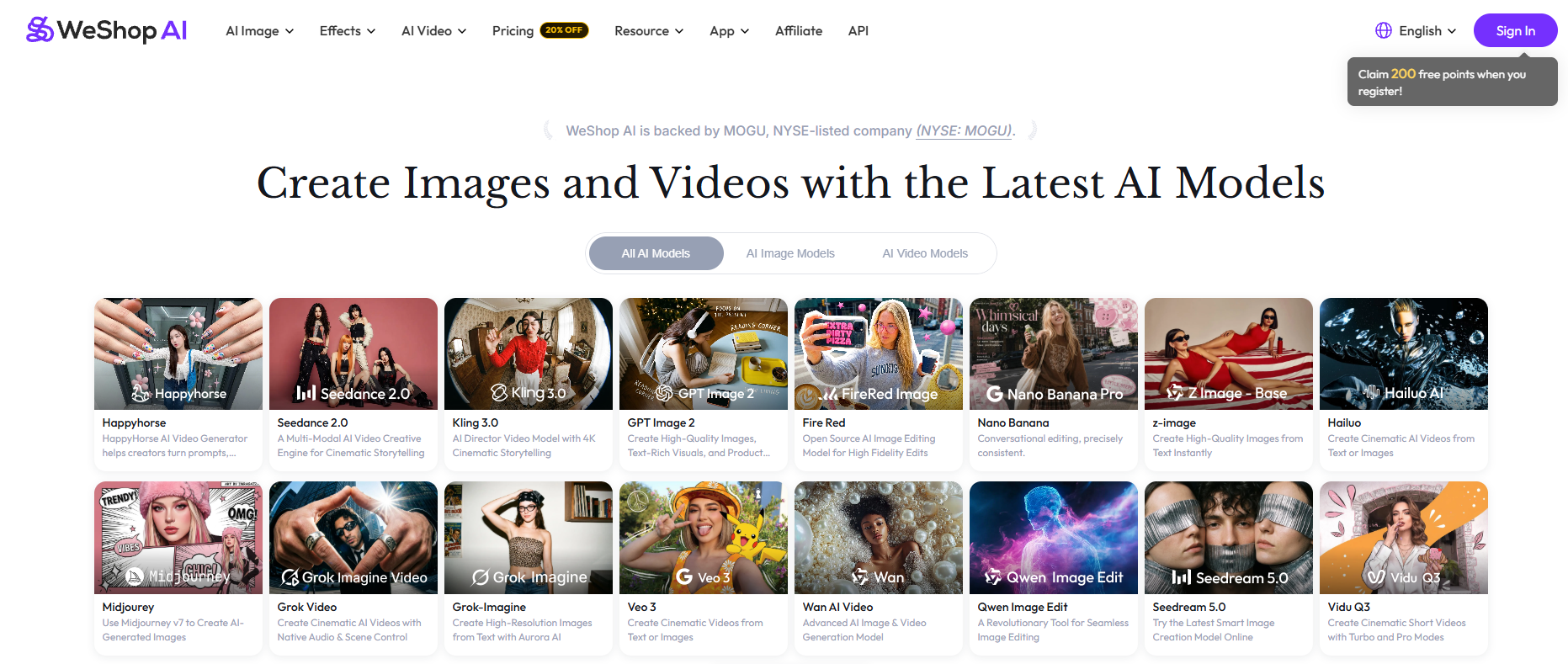Click "Conversational editing, precisely consistent" description
Image resolution: width=1568 pixels, height=664 pixels.
tap(1050, 445)
